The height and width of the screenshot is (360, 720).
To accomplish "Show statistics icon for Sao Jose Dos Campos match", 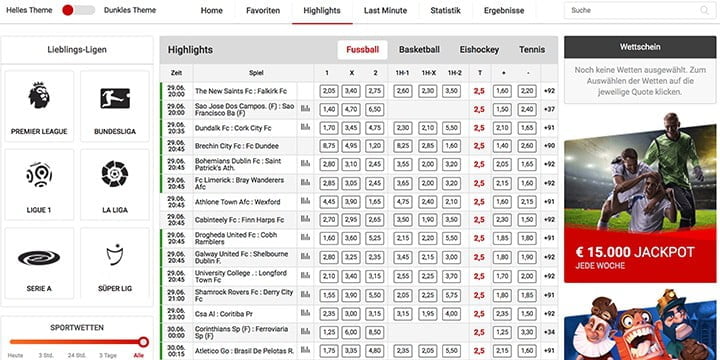I will (x=305, y=108).
